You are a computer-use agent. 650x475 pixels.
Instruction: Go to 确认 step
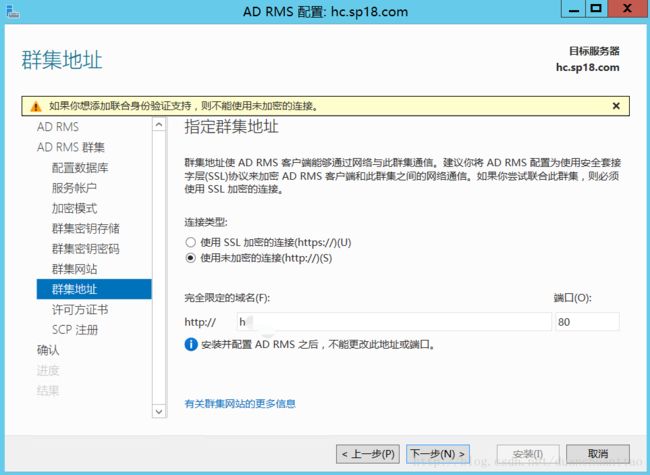click(48, 350)
